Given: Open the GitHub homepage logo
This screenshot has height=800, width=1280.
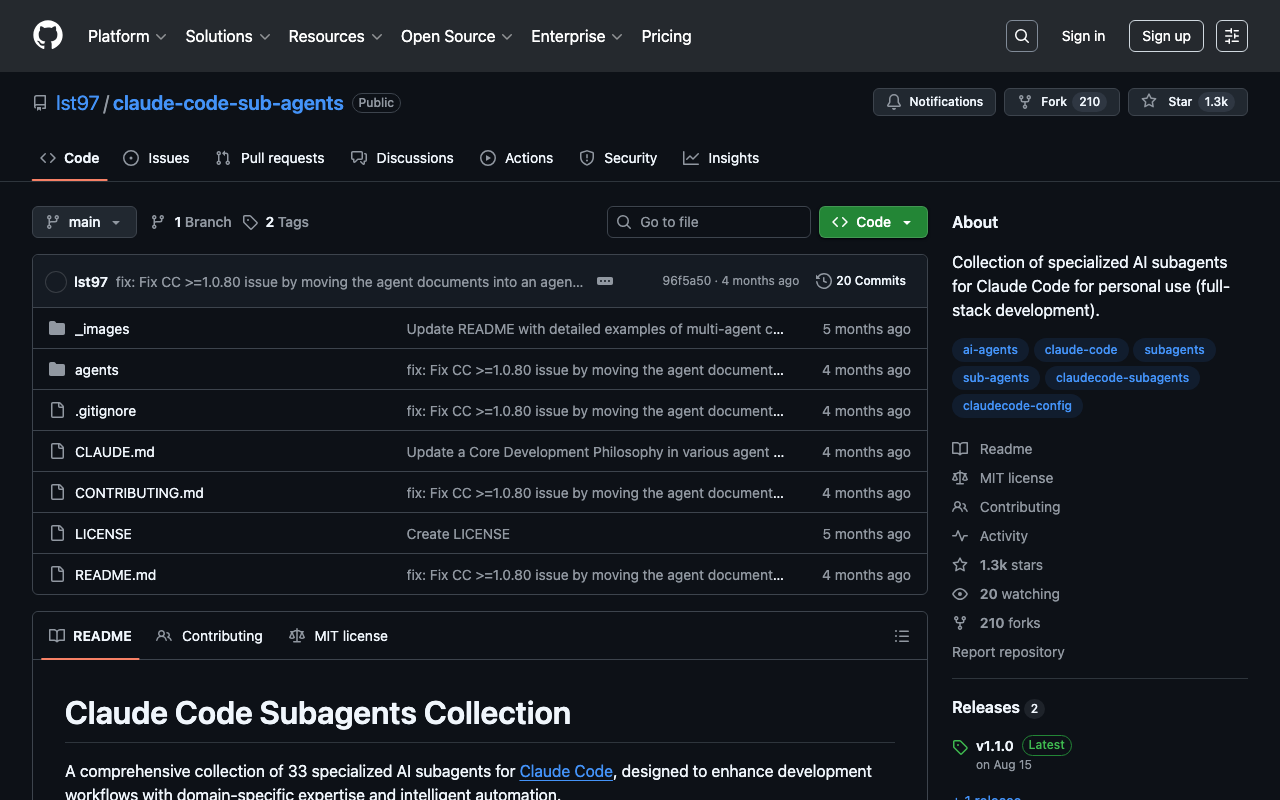Looking at the screenshot, I should click(48, 36).
